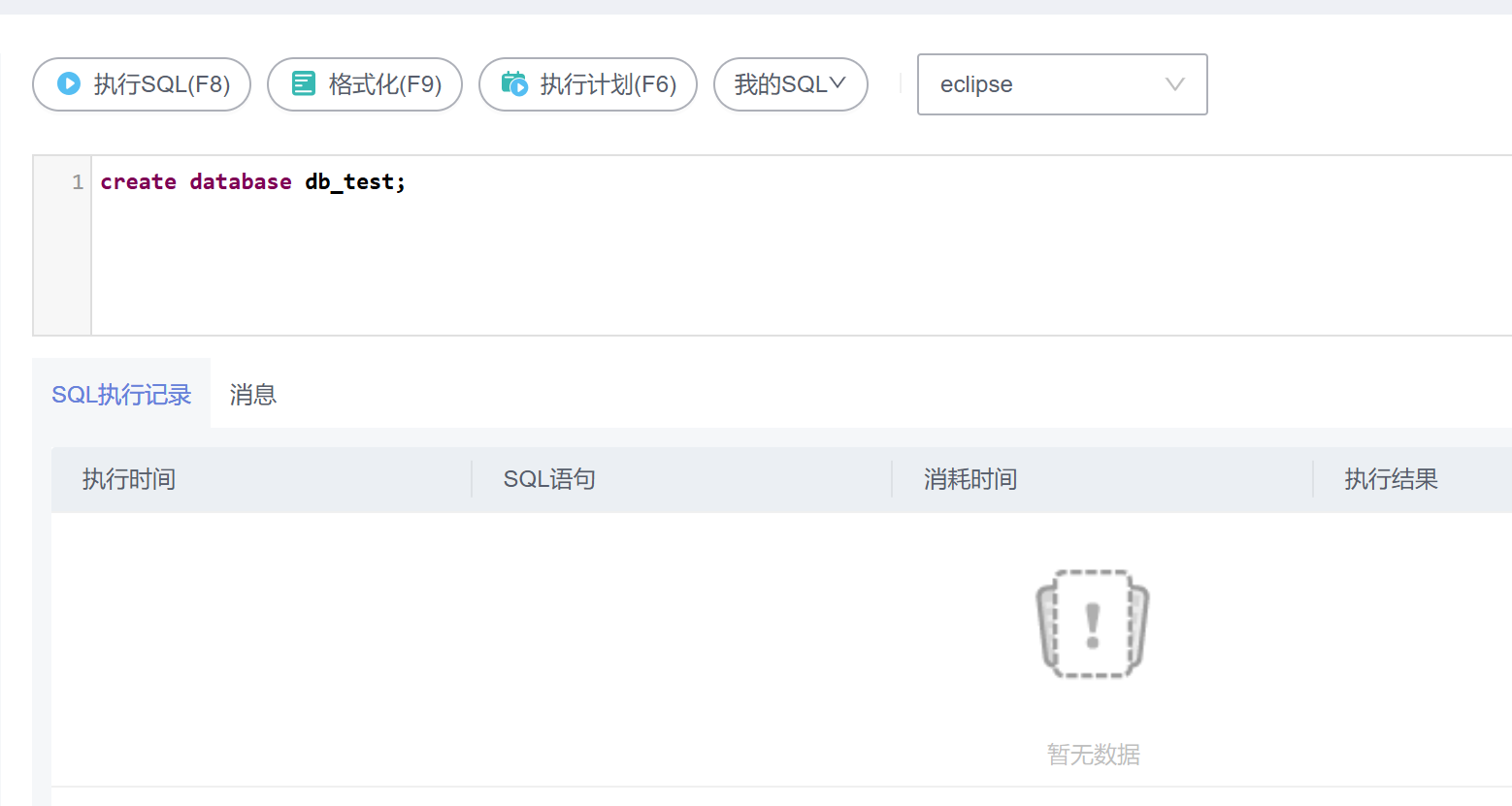The height and width of the screenshot is (806, 1512).
Task: Click the SQL语句 column header
Action: [x=549, y=479]
